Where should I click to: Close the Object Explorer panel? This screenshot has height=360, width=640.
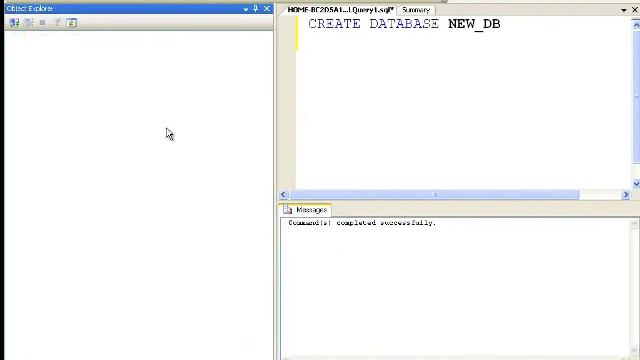267,9
